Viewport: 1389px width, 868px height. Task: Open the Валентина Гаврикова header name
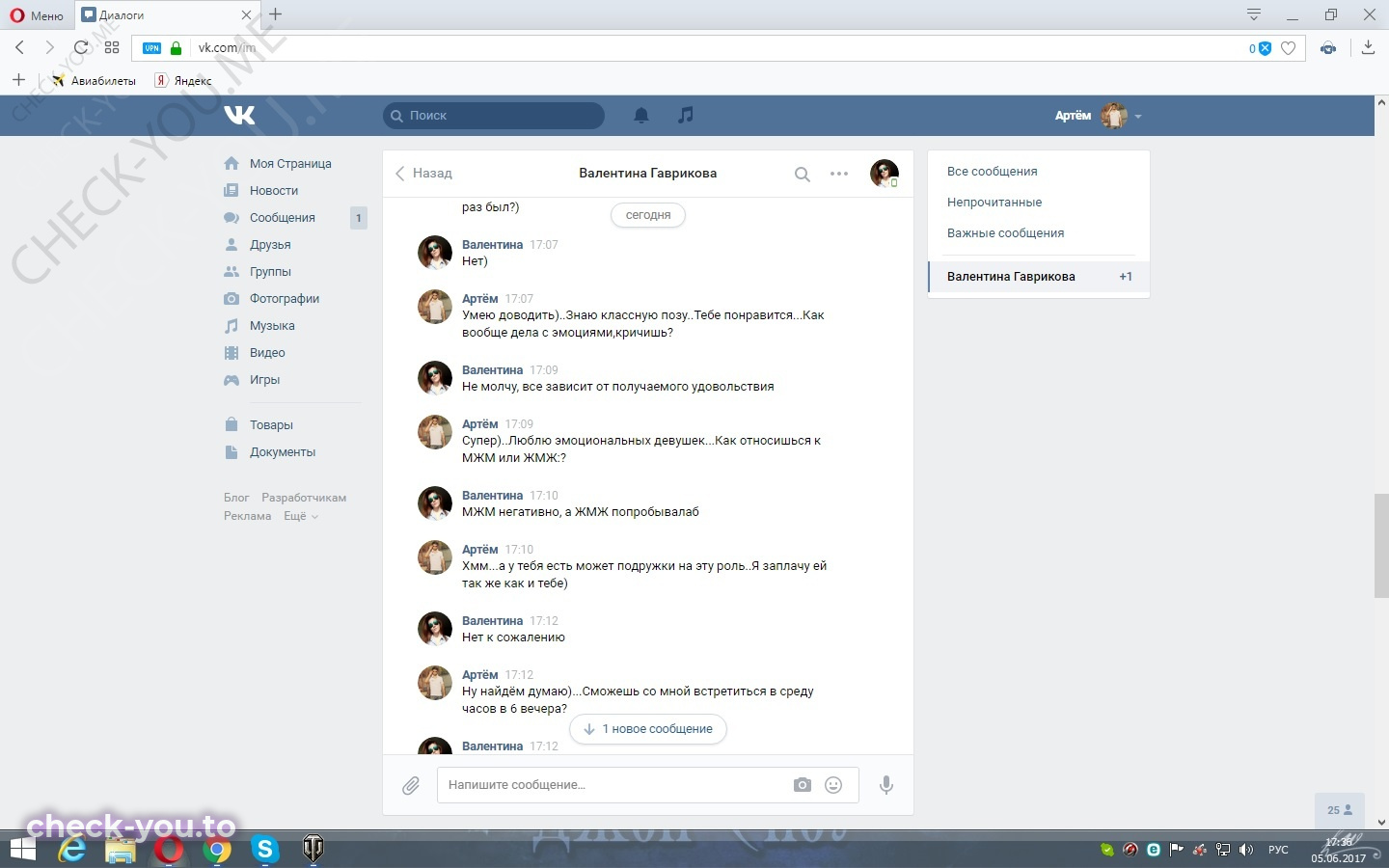tap(647, 174)
